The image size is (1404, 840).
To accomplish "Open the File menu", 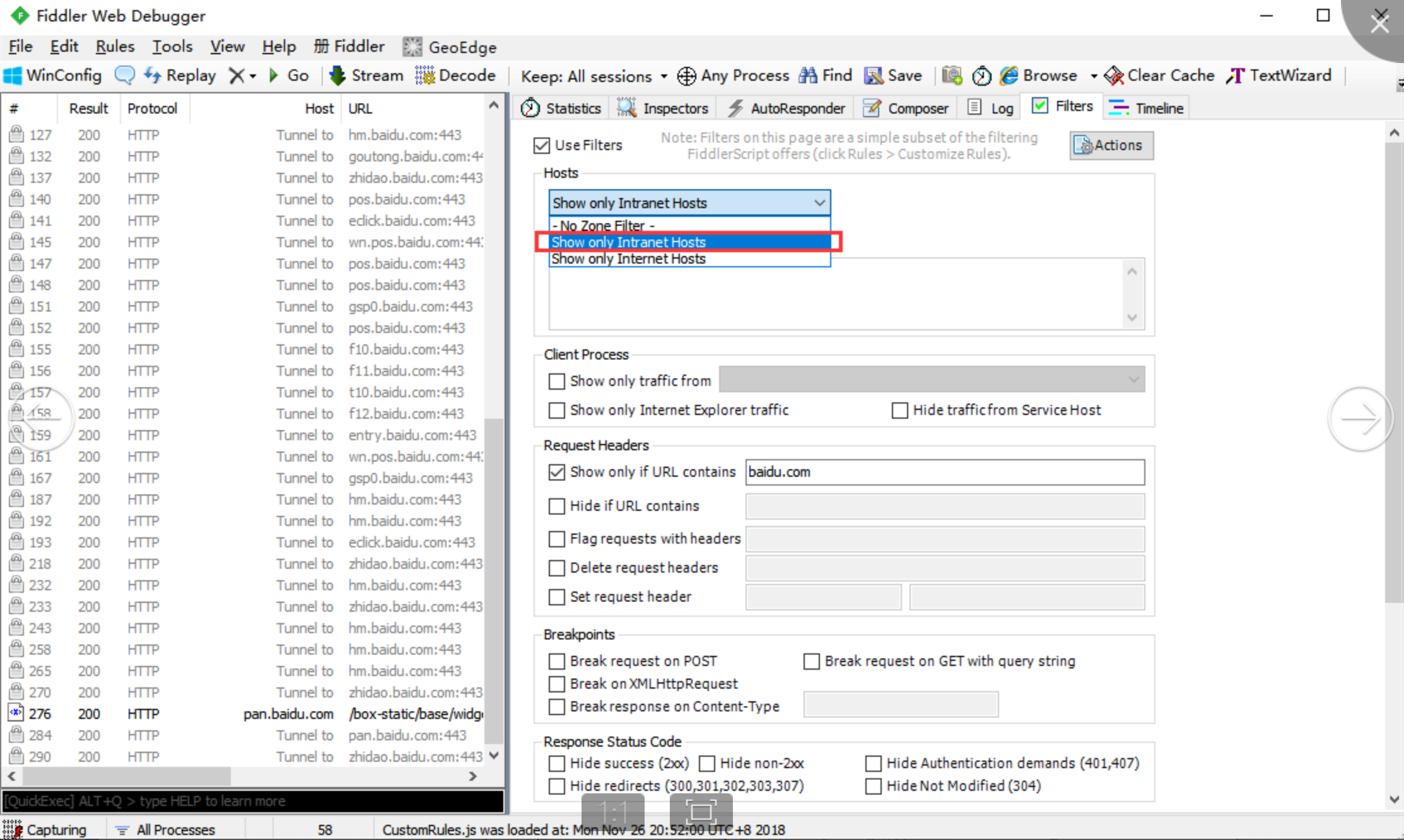I will coord(20,47).
